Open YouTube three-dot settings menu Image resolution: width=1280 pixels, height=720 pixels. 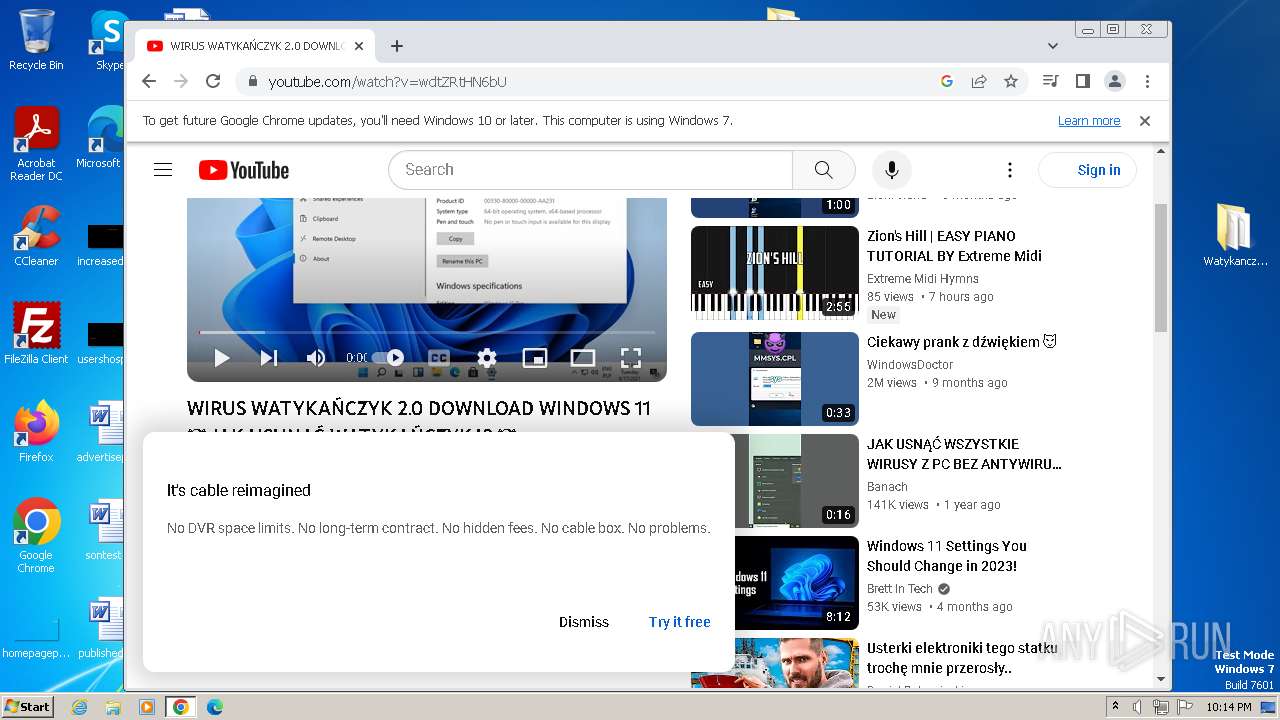(x=1010, y=170)
